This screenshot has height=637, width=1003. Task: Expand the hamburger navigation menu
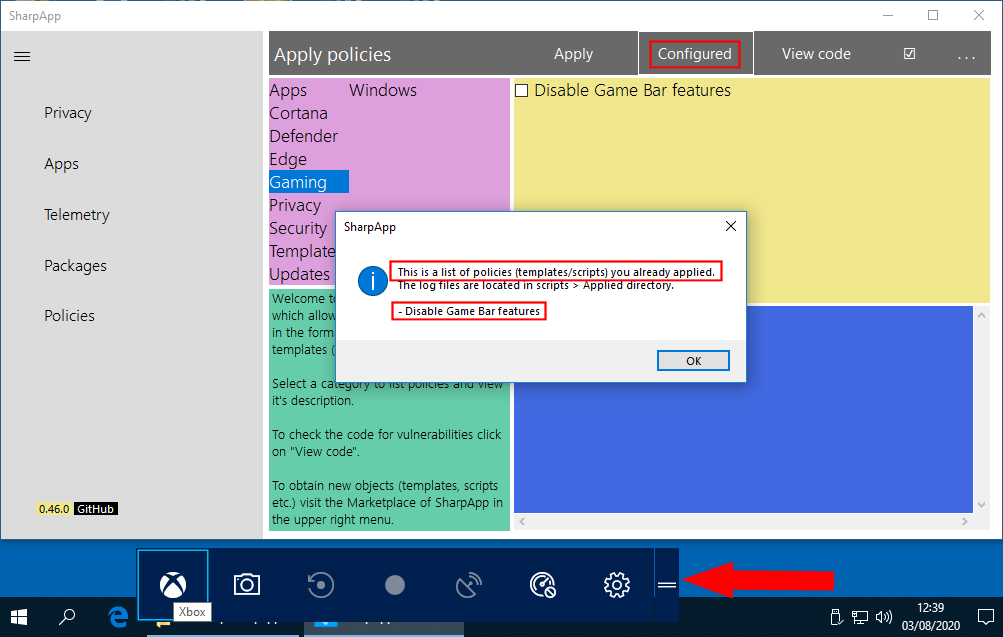[22, 57]
